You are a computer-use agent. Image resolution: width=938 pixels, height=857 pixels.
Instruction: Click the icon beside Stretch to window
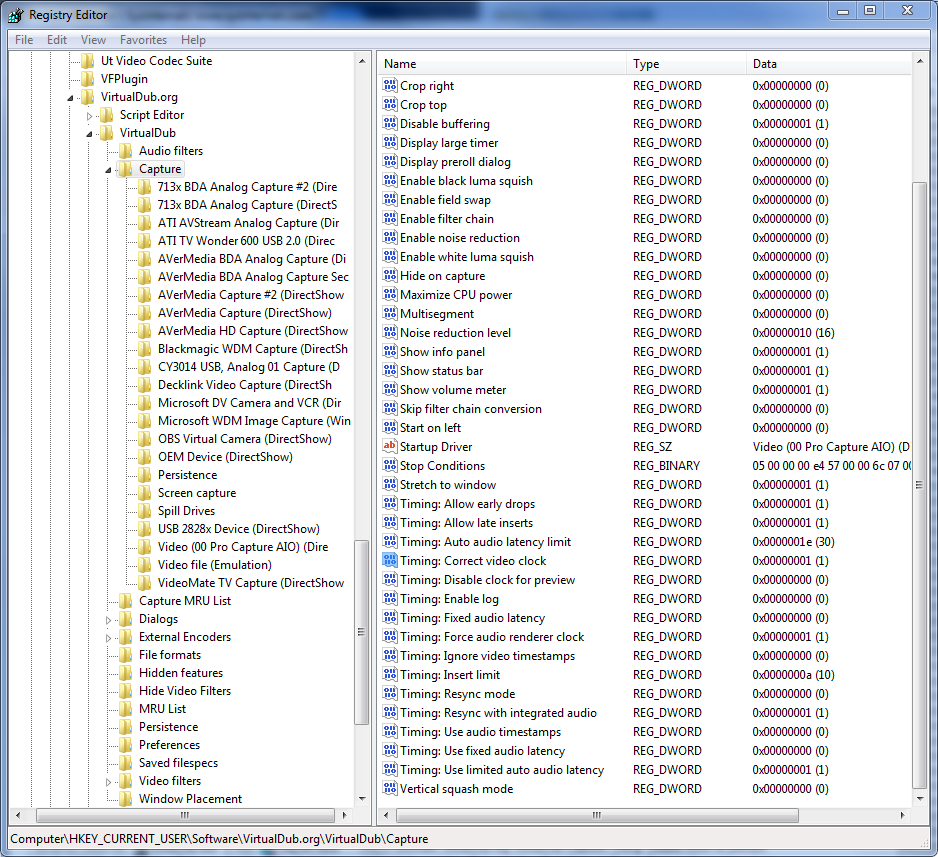pyautogui.click(x=389, y=484)
